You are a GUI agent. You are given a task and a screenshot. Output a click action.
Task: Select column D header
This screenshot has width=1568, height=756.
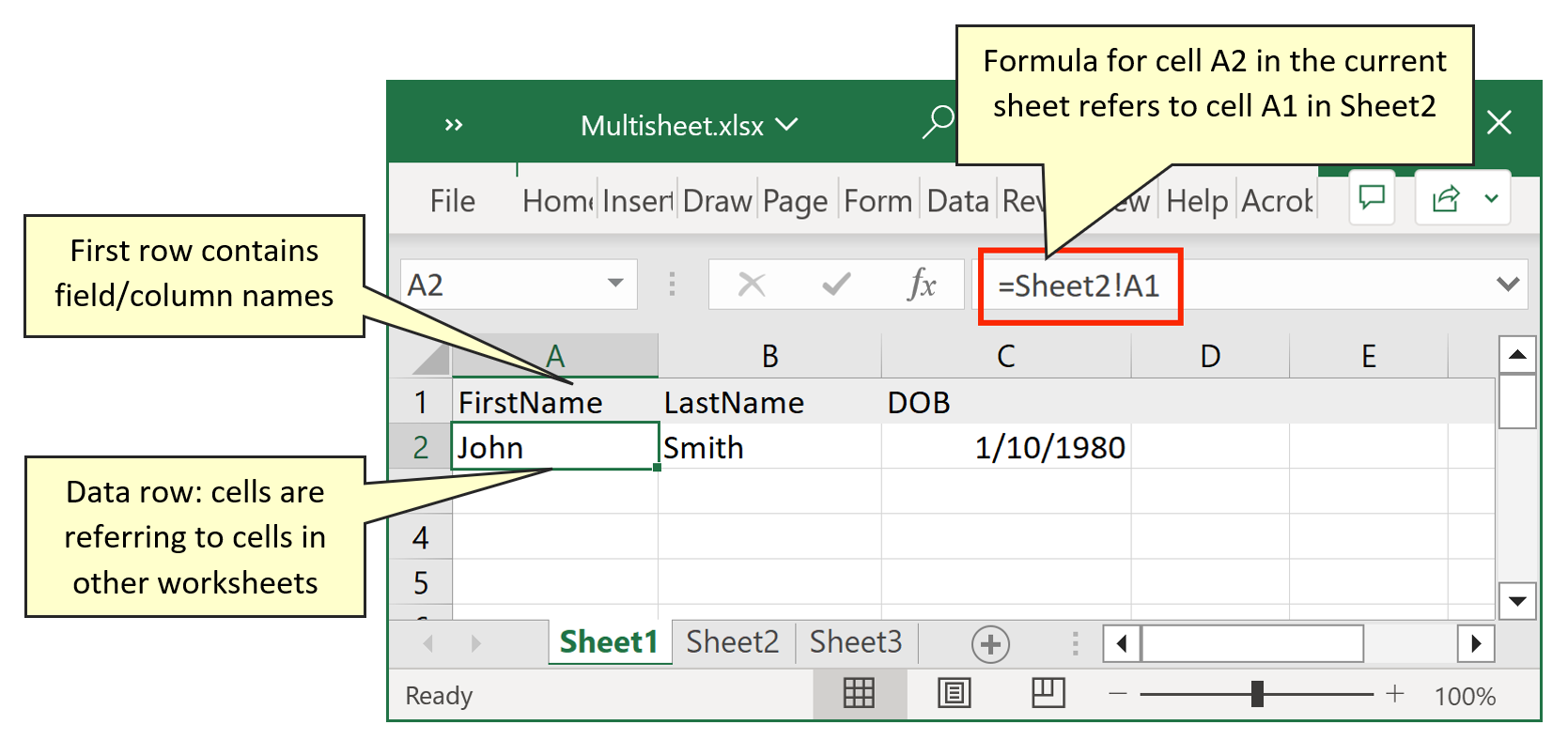(x=1210, y=357)
